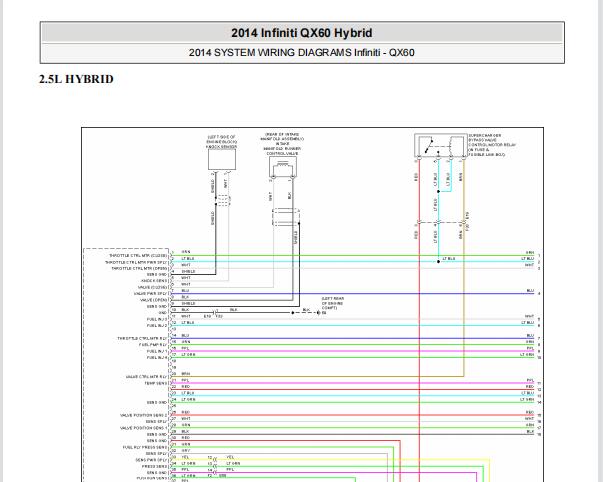This screenshot has width=603, height=482.
Task: Click the supercharger bypass relay symbol box
Action: click(441, 145)
